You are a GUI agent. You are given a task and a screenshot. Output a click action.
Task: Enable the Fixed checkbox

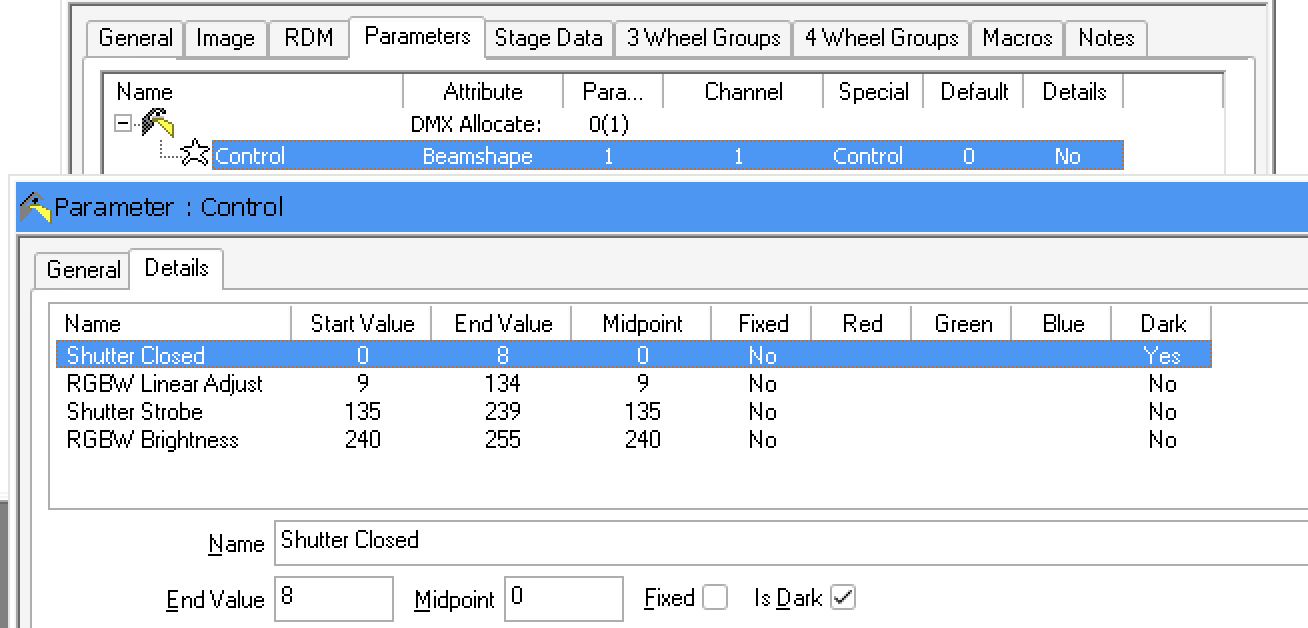pos(715,598)
